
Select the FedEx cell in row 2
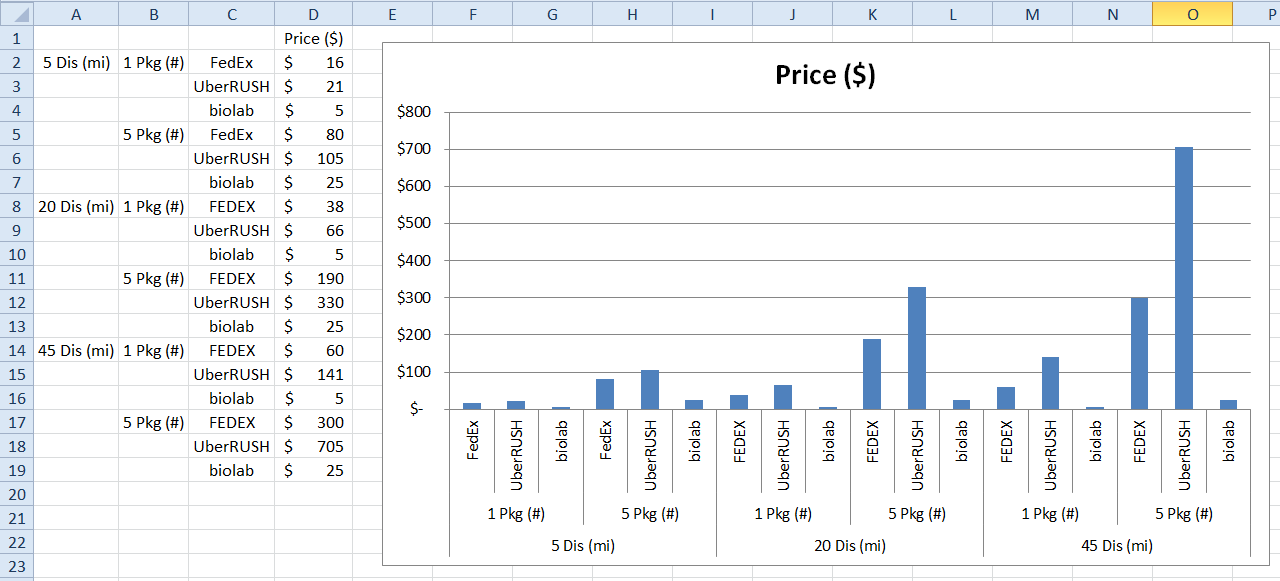pos(231,63)
